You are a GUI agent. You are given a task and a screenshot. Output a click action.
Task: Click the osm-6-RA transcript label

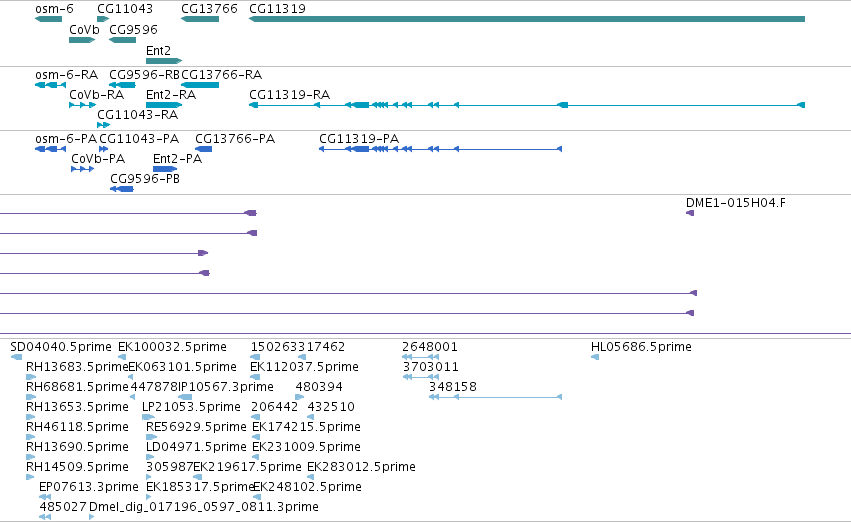67,74
